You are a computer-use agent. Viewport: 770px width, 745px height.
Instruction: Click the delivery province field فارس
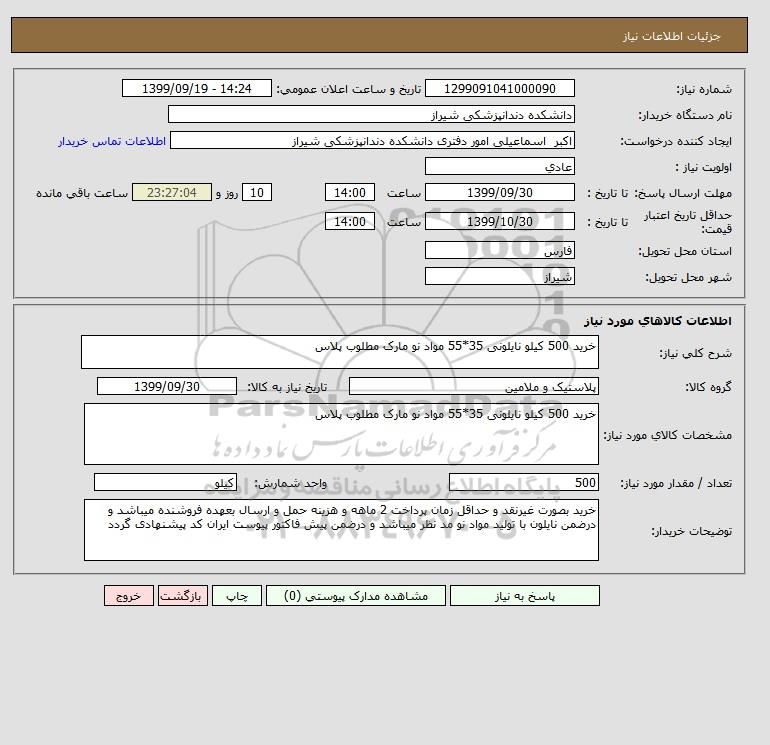click(x=499, y=250)
